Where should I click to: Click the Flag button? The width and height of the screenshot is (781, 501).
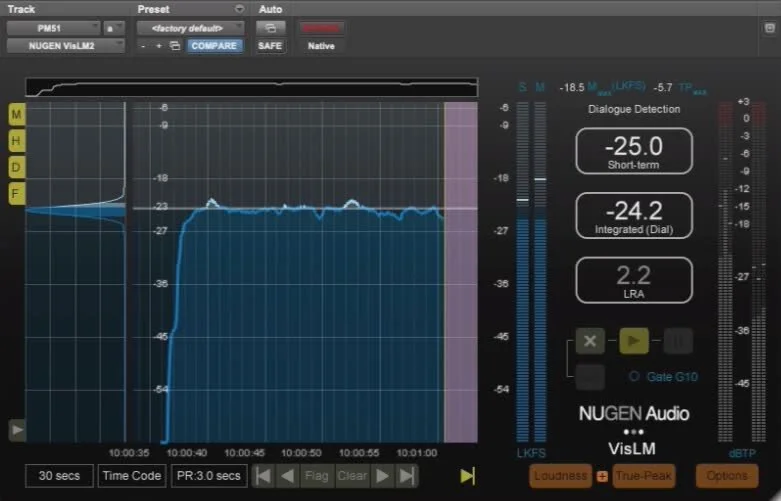[x=317, y=476]
